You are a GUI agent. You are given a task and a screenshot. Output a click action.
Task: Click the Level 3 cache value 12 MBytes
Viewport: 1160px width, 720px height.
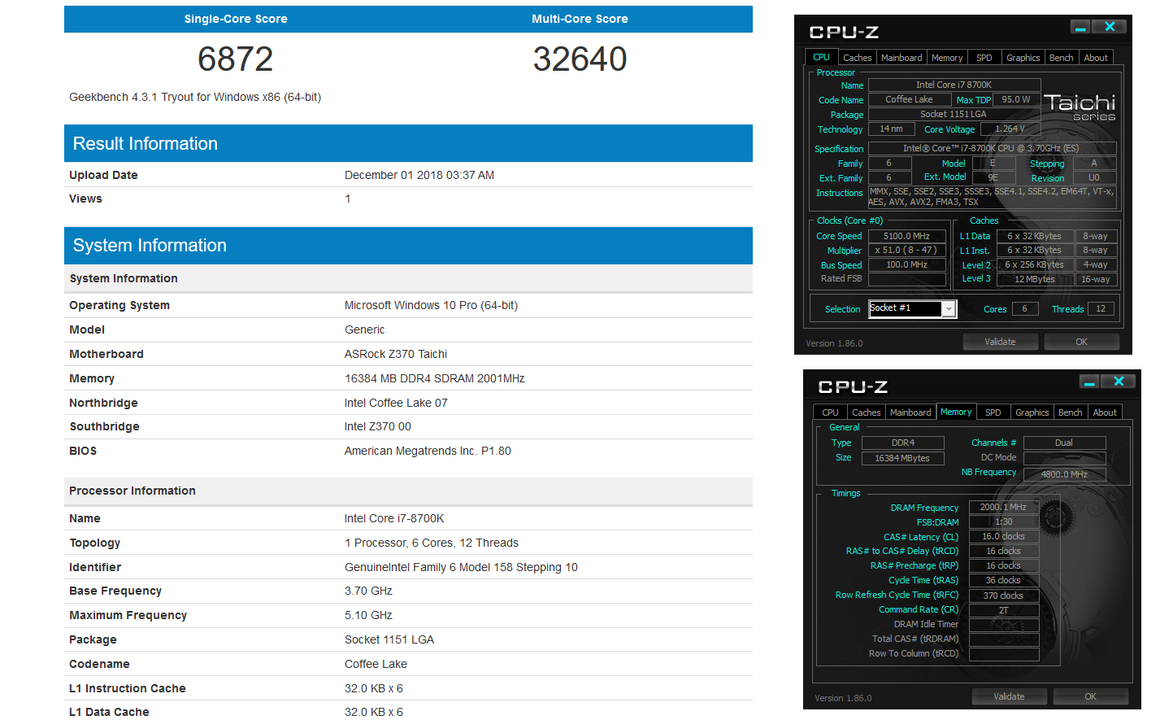tap(1034, 279)
